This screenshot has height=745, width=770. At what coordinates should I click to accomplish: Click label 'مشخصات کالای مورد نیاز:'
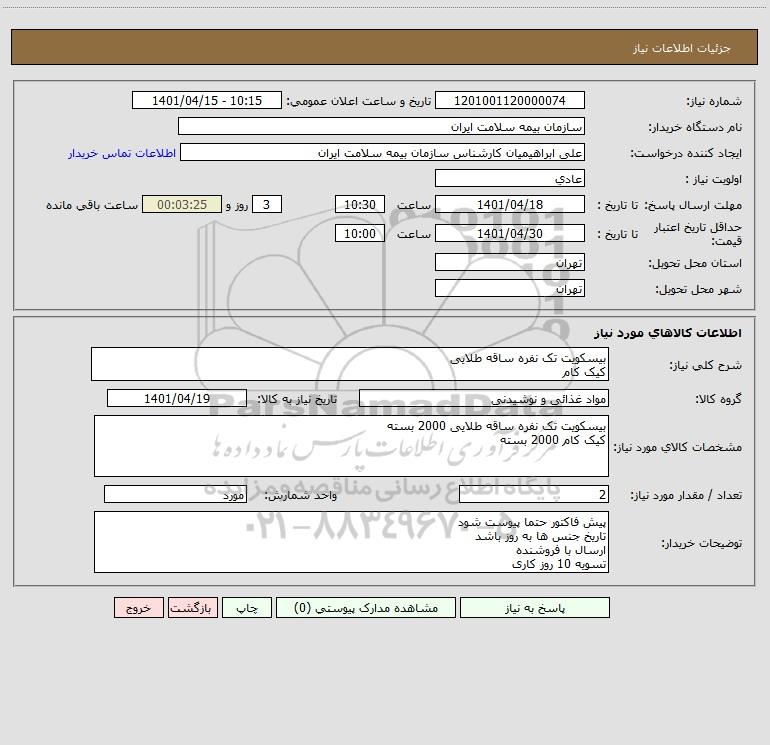pos(678,447)
